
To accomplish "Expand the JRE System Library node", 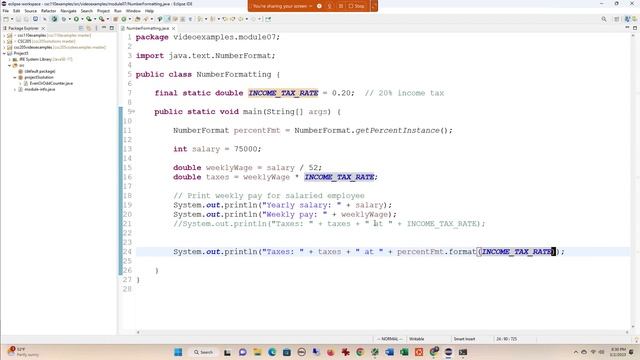I will click(10, 60).
